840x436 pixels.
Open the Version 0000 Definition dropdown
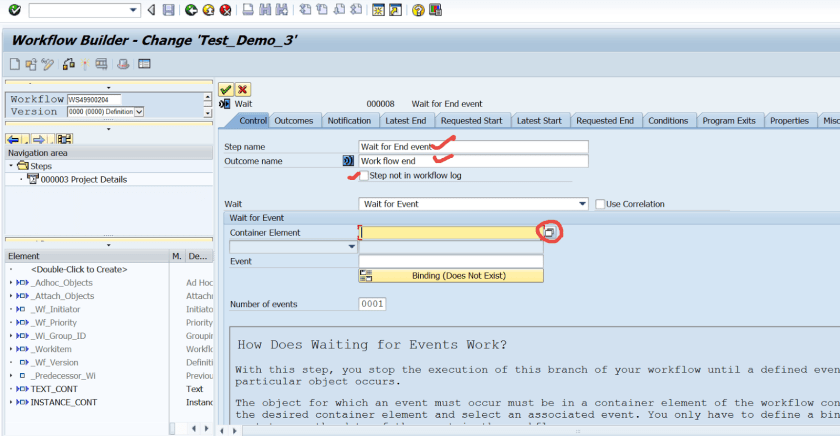pyautogui.click(x=139, y=111)
